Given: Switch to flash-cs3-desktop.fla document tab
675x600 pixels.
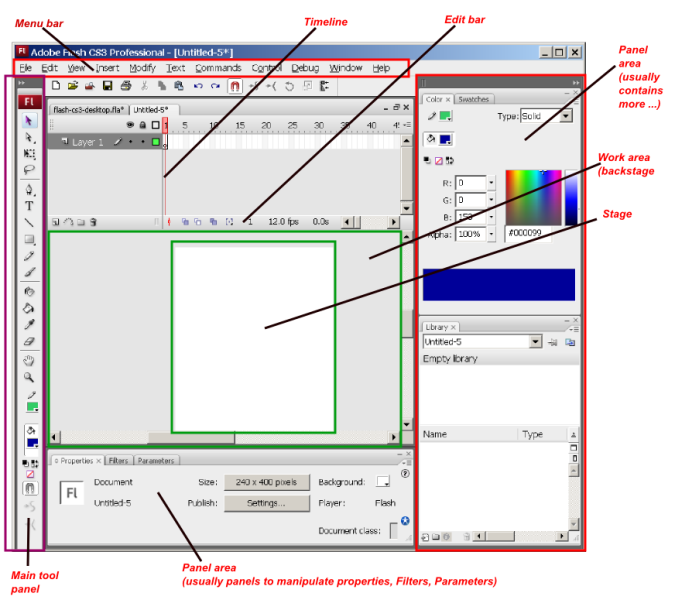Looking at the screenshot, I should 88,110.
